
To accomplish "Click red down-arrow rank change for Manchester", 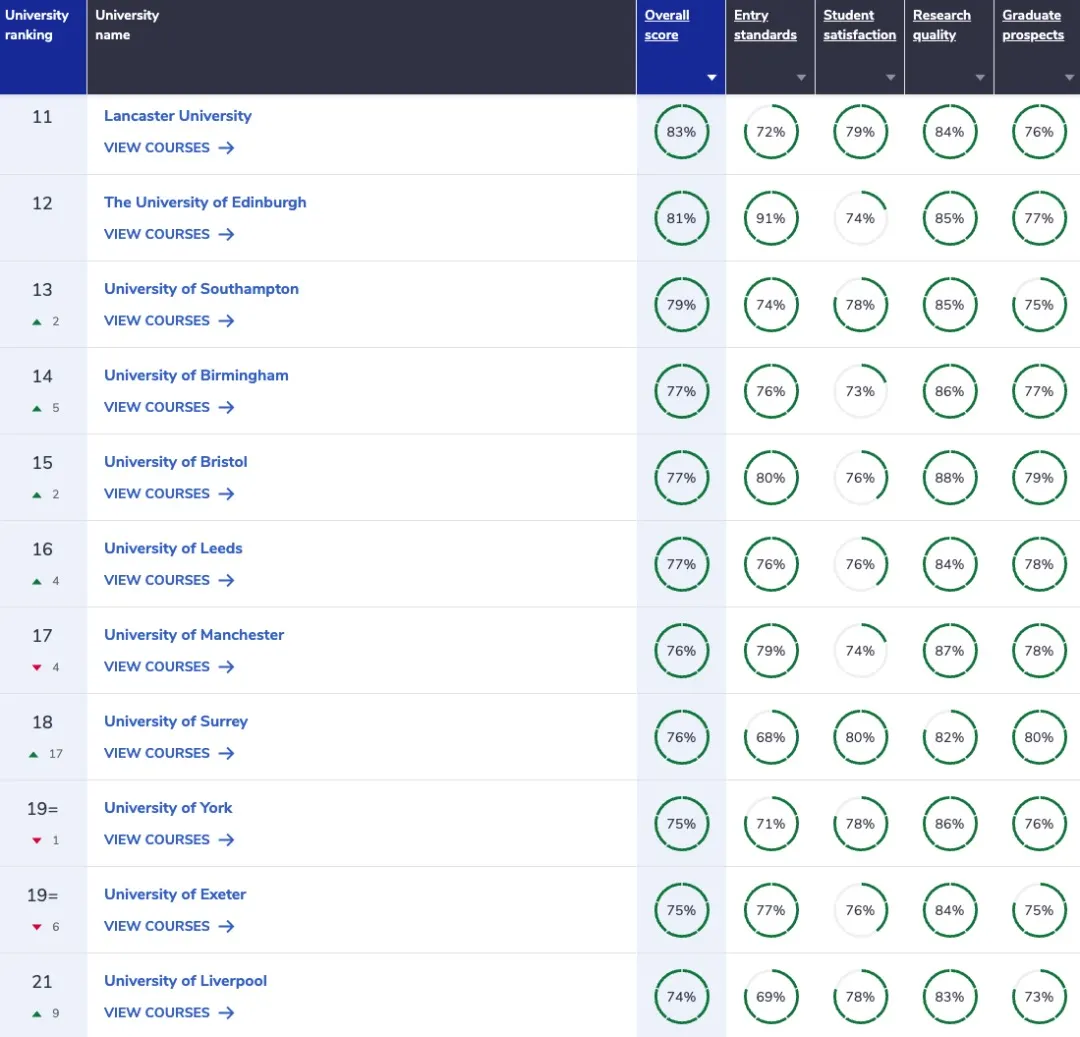I will (37, 668).
